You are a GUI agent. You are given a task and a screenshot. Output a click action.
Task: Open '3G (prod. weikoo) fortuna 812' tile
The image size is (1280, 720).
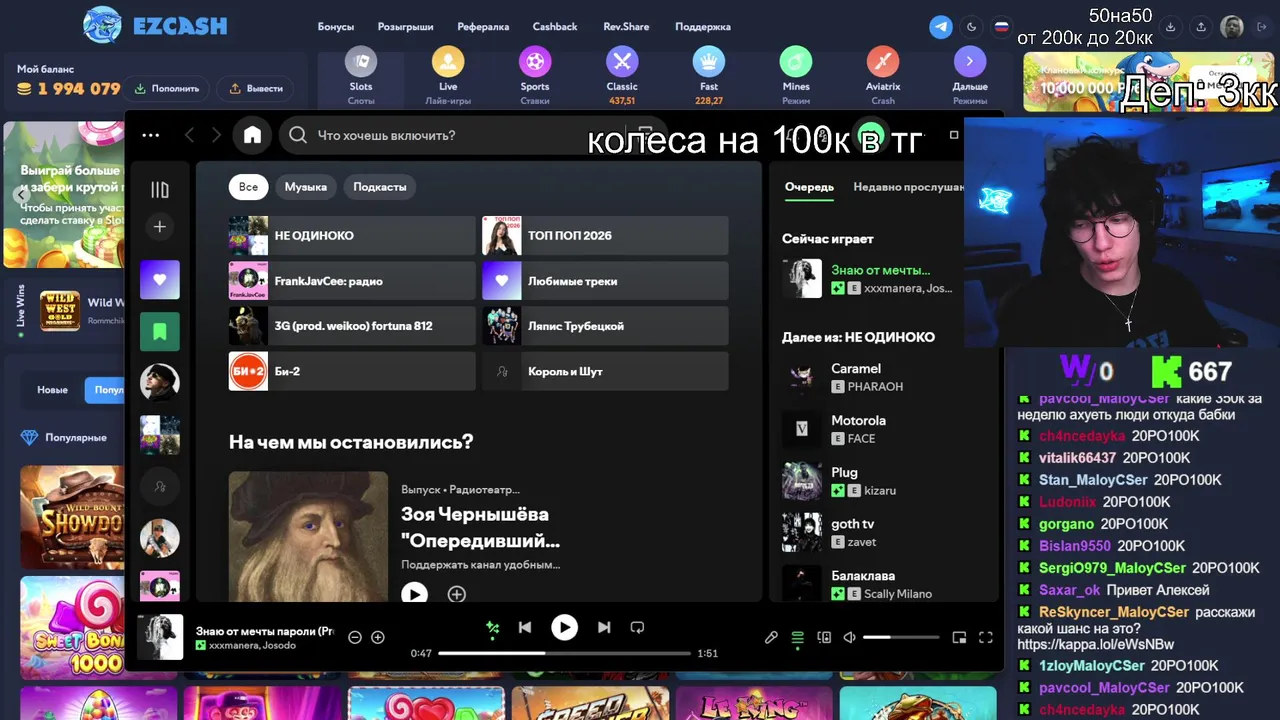click(x=352, y=326)
